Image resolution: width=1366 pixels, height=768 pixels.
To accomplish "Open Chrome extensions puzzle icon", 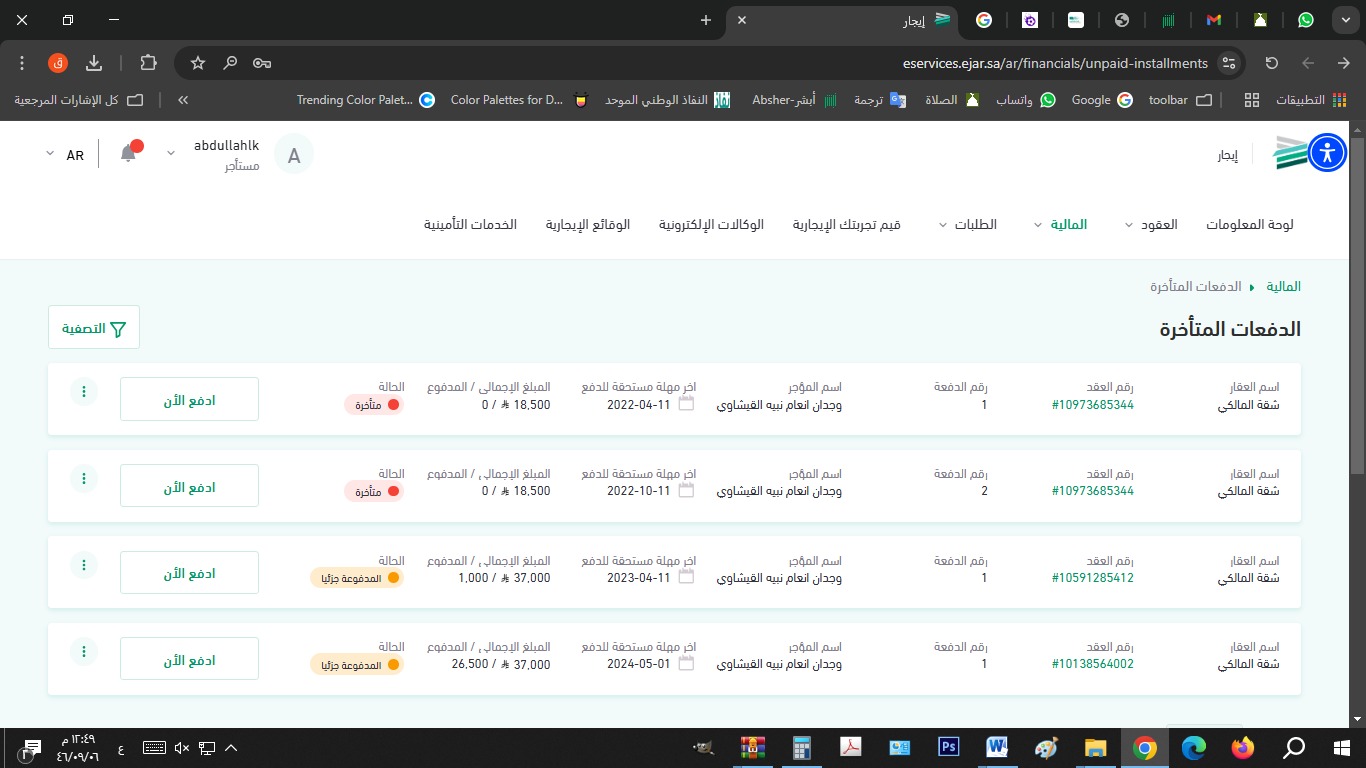I will [148, 63].
